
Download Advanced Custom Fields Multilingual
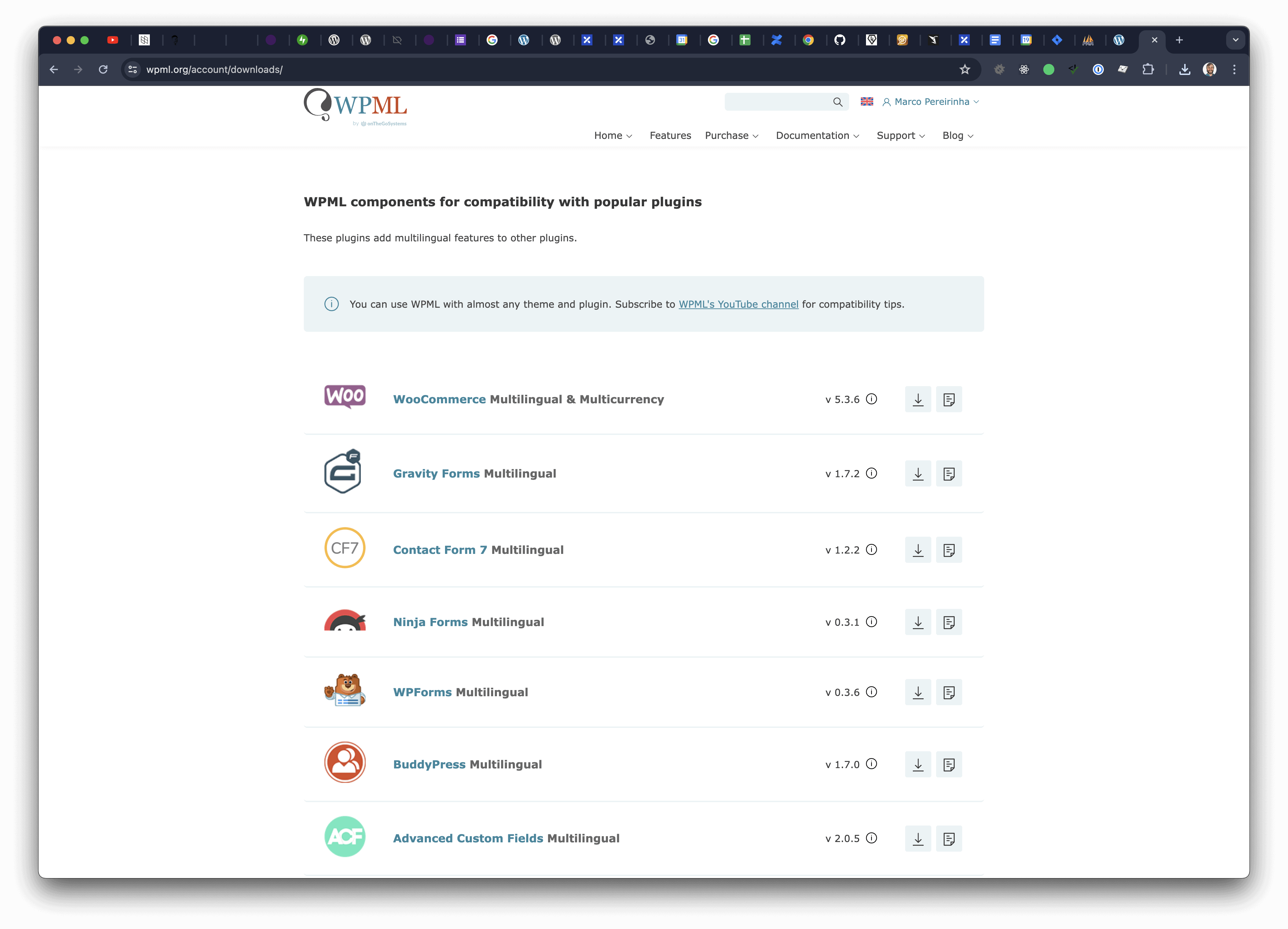click(x=918, y=839)
